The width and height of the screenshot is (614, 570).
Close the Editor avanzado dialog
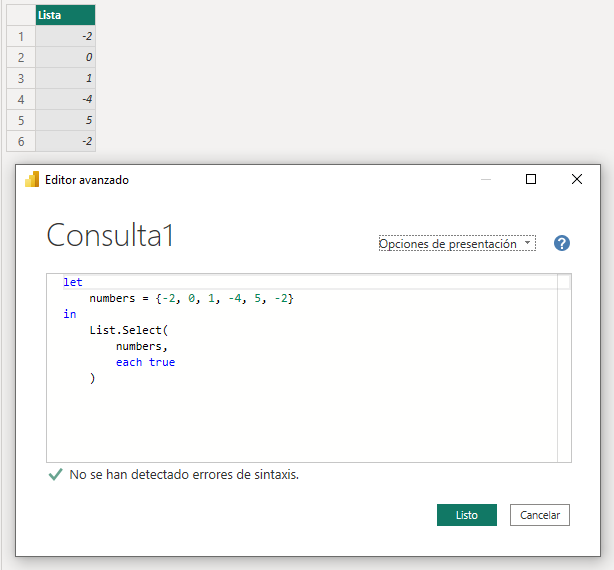tap(577, 179)
